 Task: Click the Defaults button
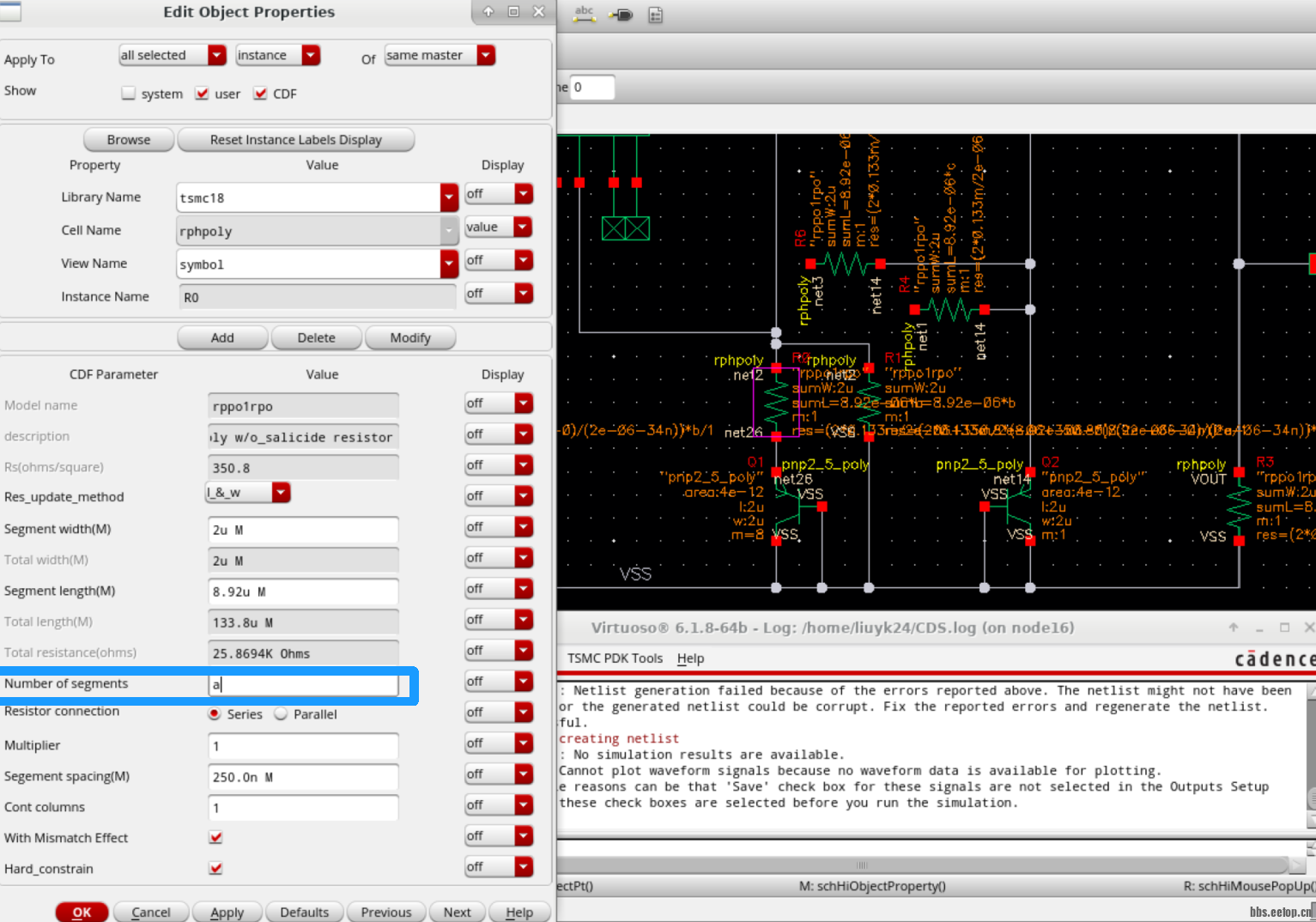[x=304, y=912]
